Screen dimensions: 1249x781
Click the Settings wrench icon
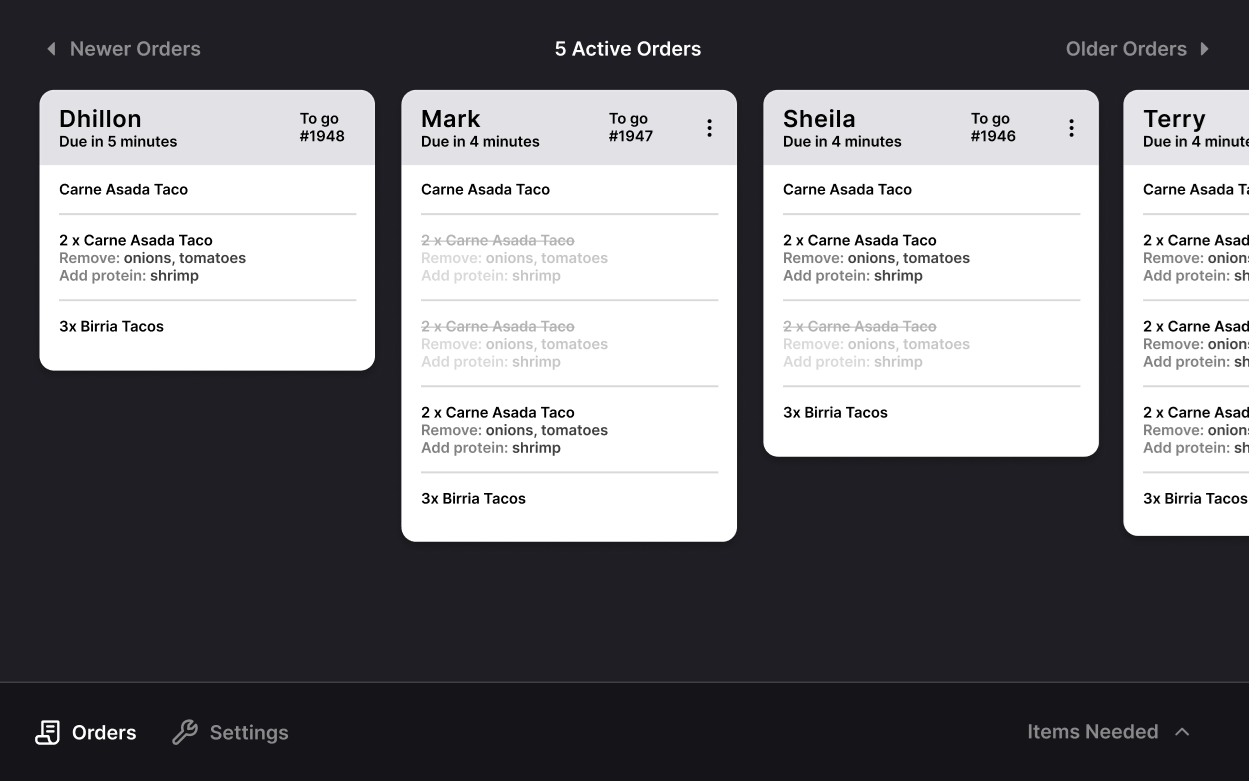pyautogui.click(x=185, y=732)
